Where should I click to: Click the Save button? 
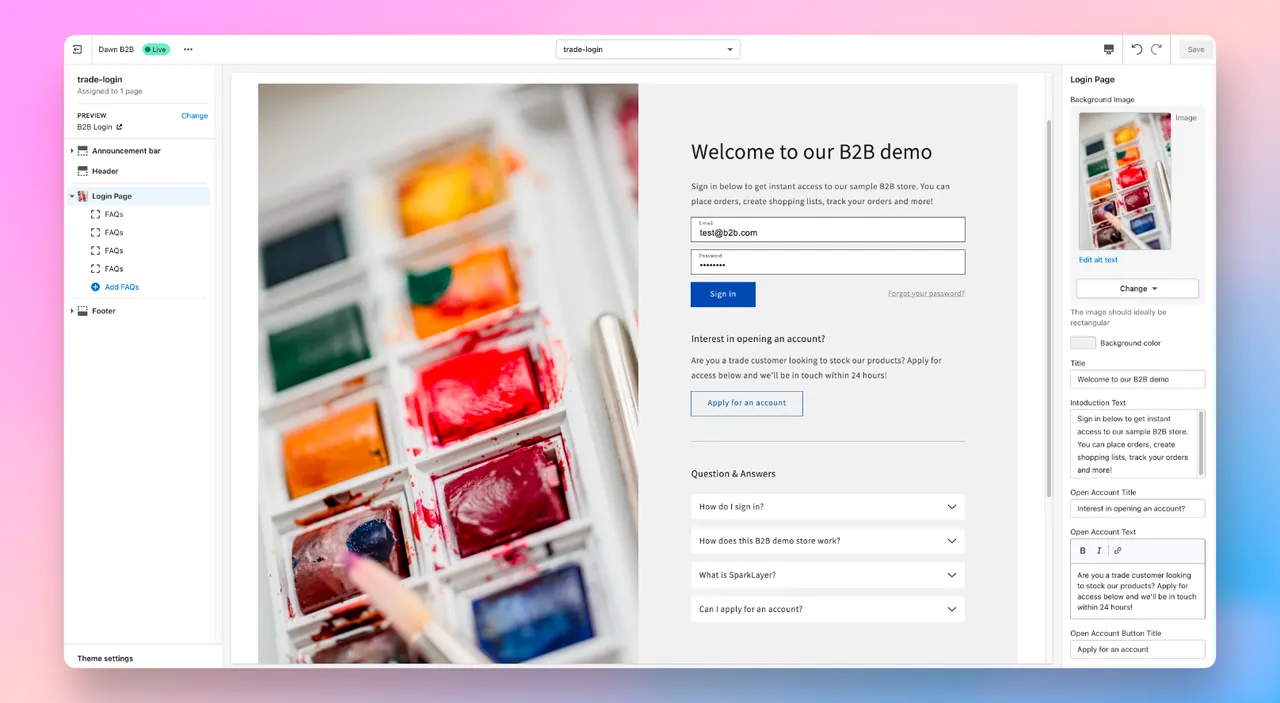point(1195,48)
